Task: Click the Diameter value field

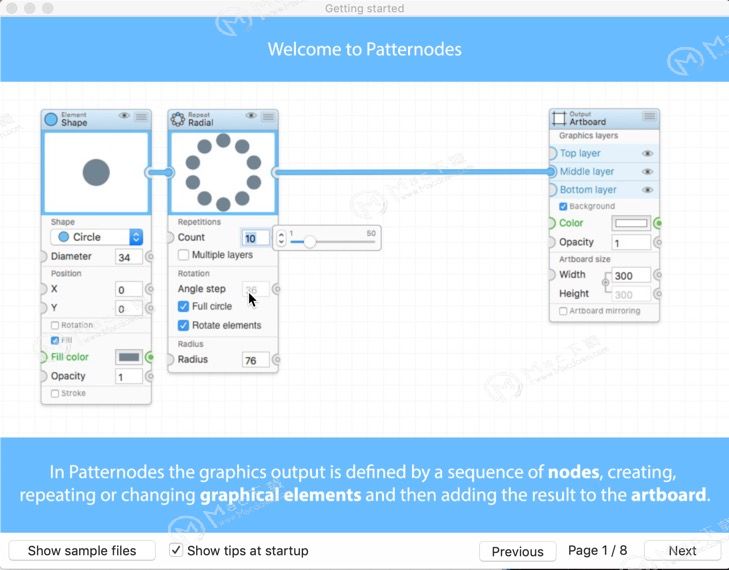Action: click(x=129, y=257)
